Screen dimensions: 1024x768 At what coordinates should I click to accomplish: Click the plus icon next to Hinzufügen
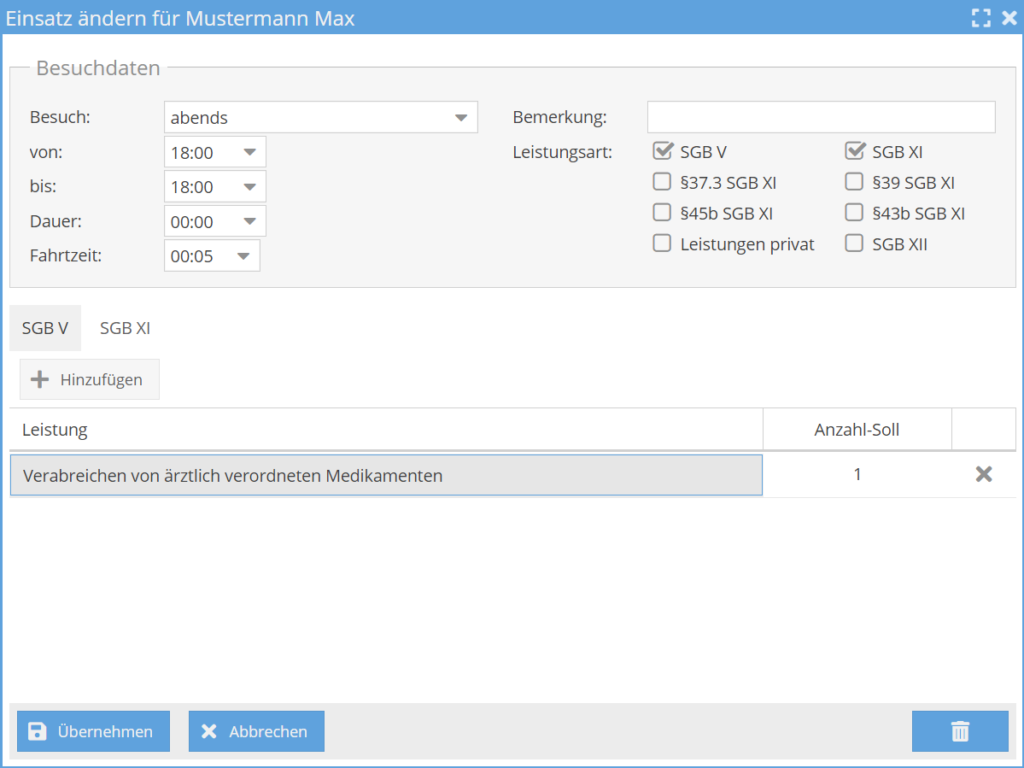pos(39,379)
